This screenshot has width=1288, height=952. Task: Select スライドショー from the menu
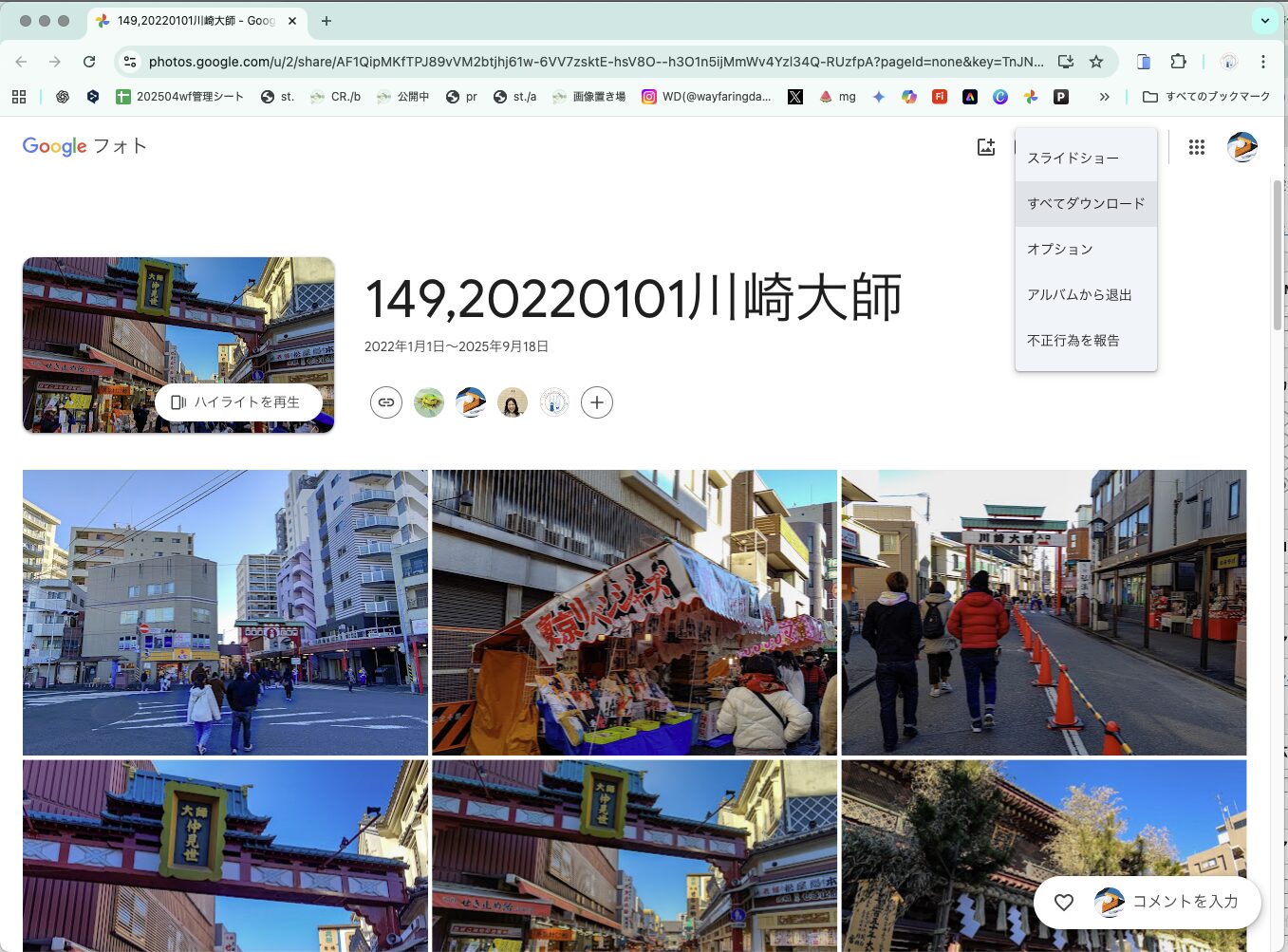[1073, 159]
